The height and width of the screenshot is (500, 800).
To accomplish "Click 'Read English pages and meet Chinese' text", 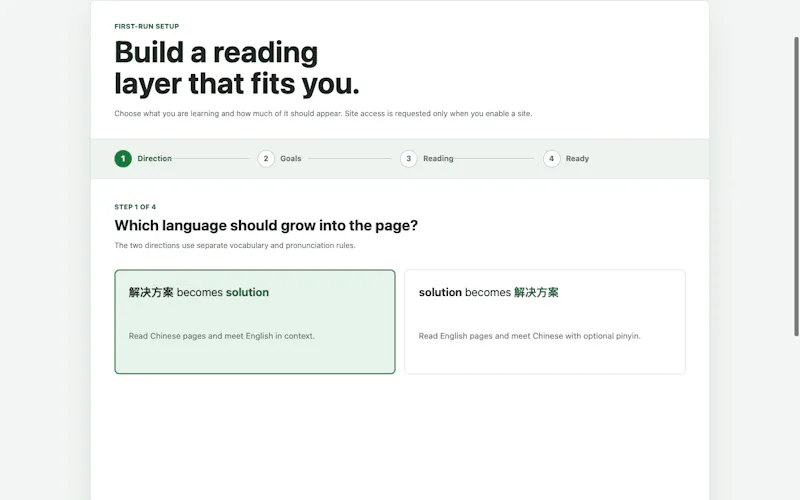I will pos(530,336).
